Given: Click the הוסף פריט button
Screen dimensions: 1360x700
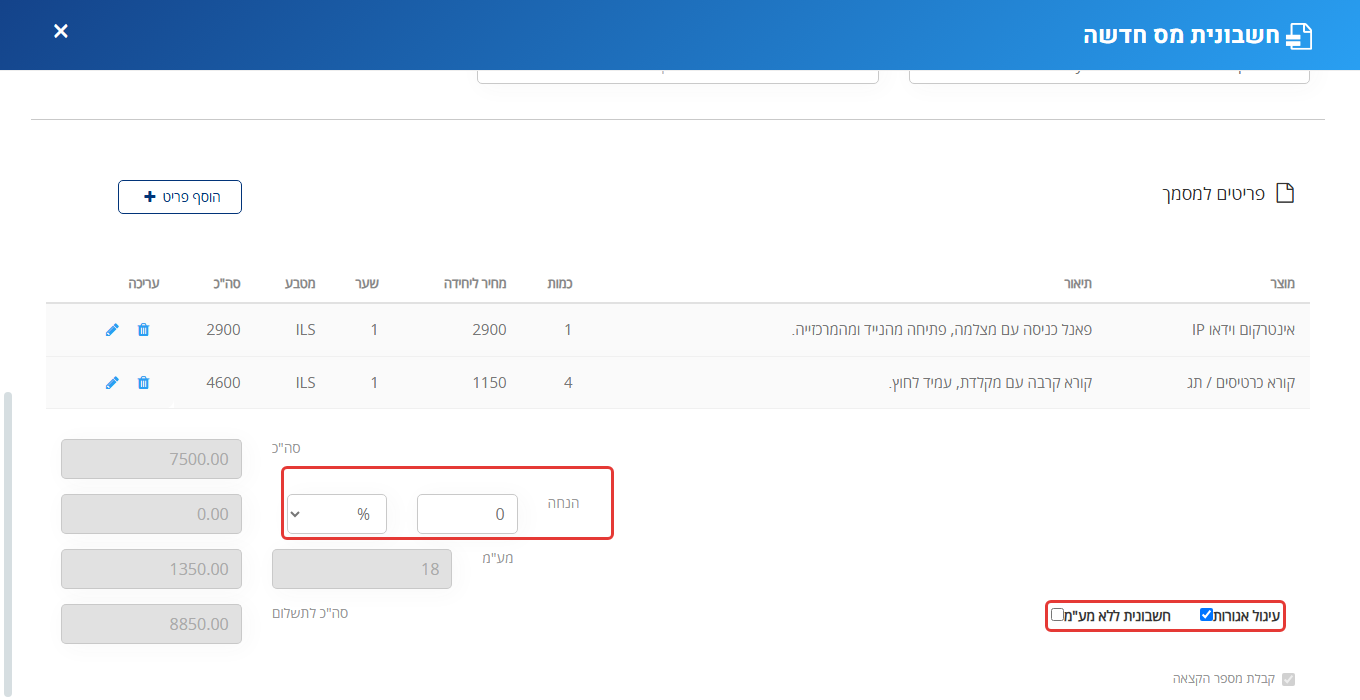Looking at the screenshot, I should (180, 197).
